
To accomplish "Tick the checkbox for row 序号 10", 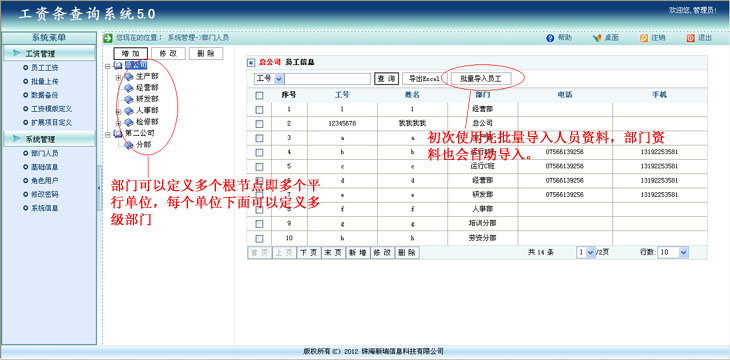I will [260, 238].
